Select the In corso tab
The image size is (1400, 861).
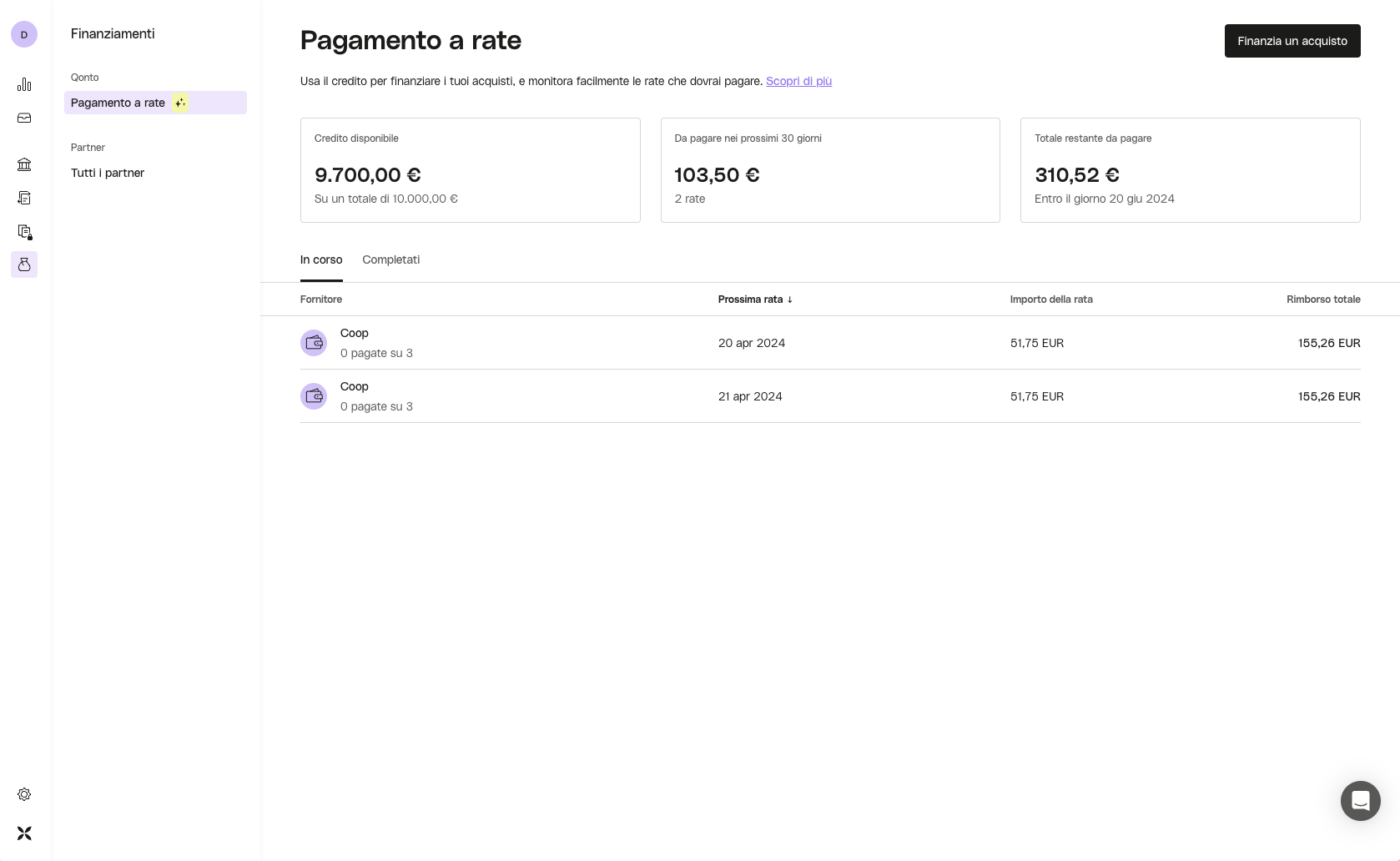coord(321,260)
